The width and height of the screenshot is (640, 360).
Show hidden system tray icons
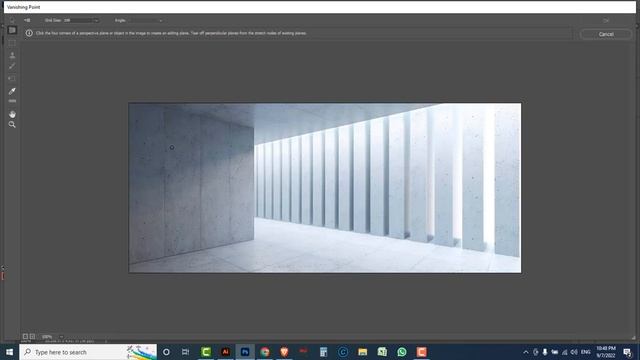pos(526,352)
